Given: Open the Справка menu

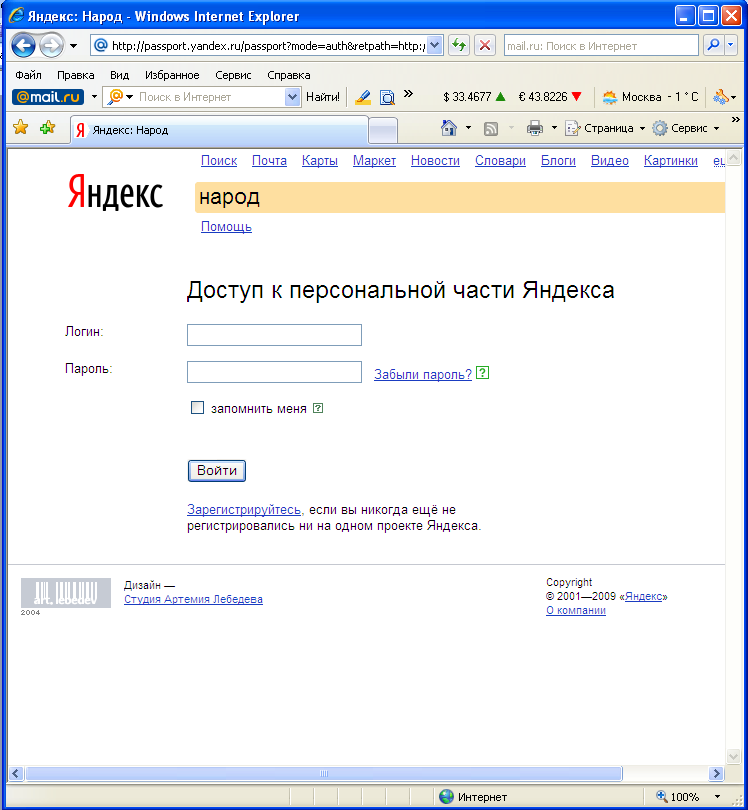Looking at the screenshot, I should (289, 75).
